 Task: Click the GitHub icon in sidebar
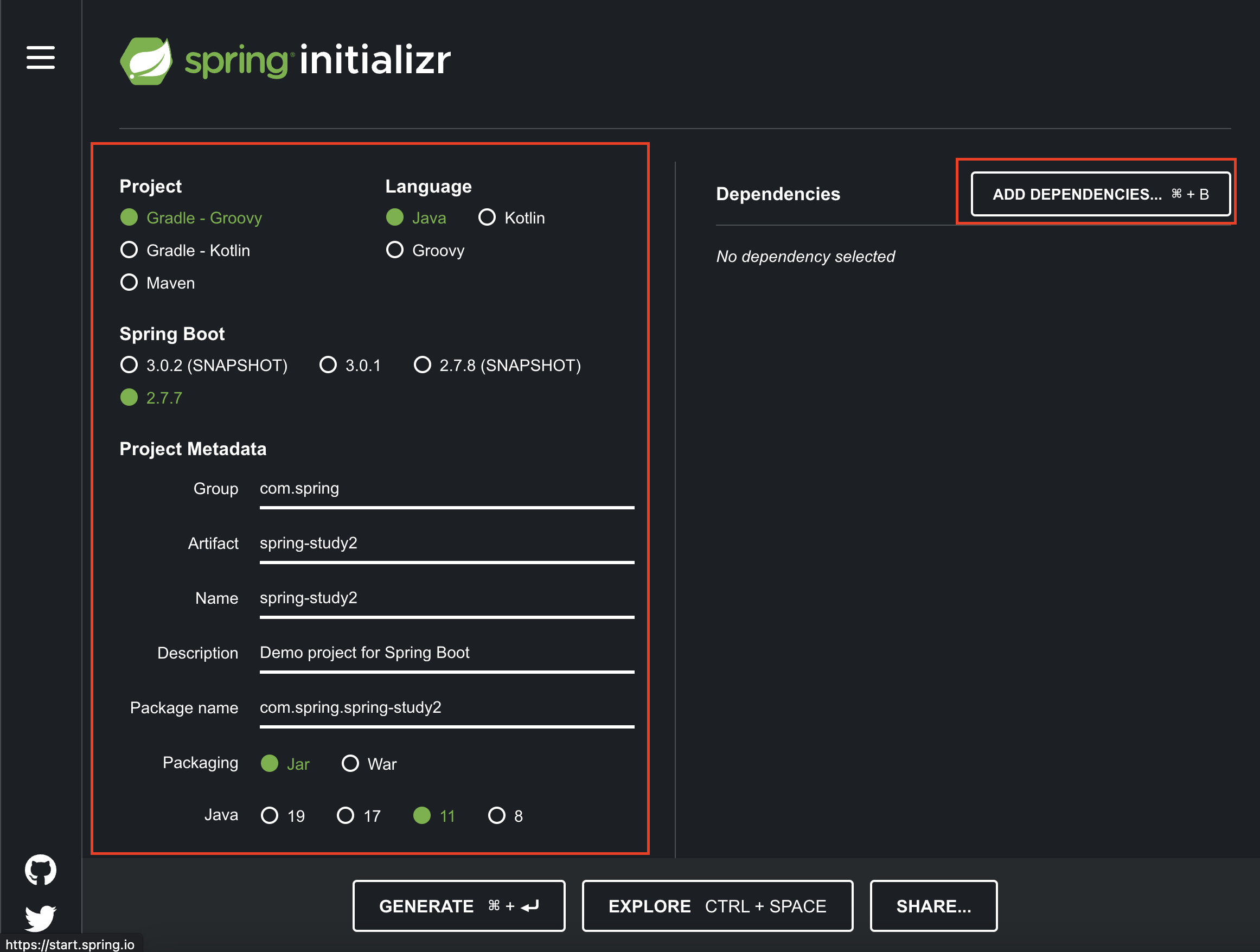tap(41, 870)
